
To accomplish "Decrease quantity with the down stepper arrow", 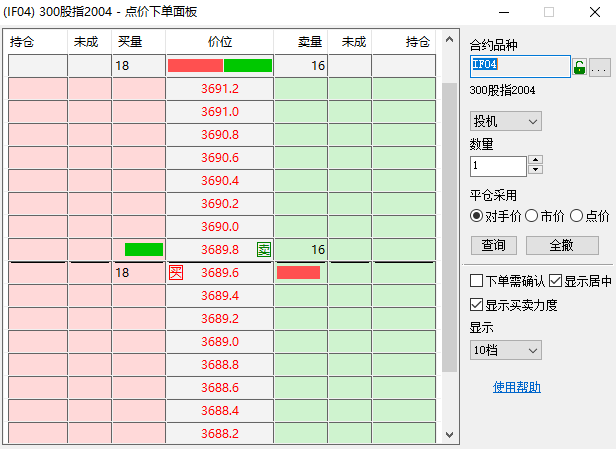I will tap(535, 170).
